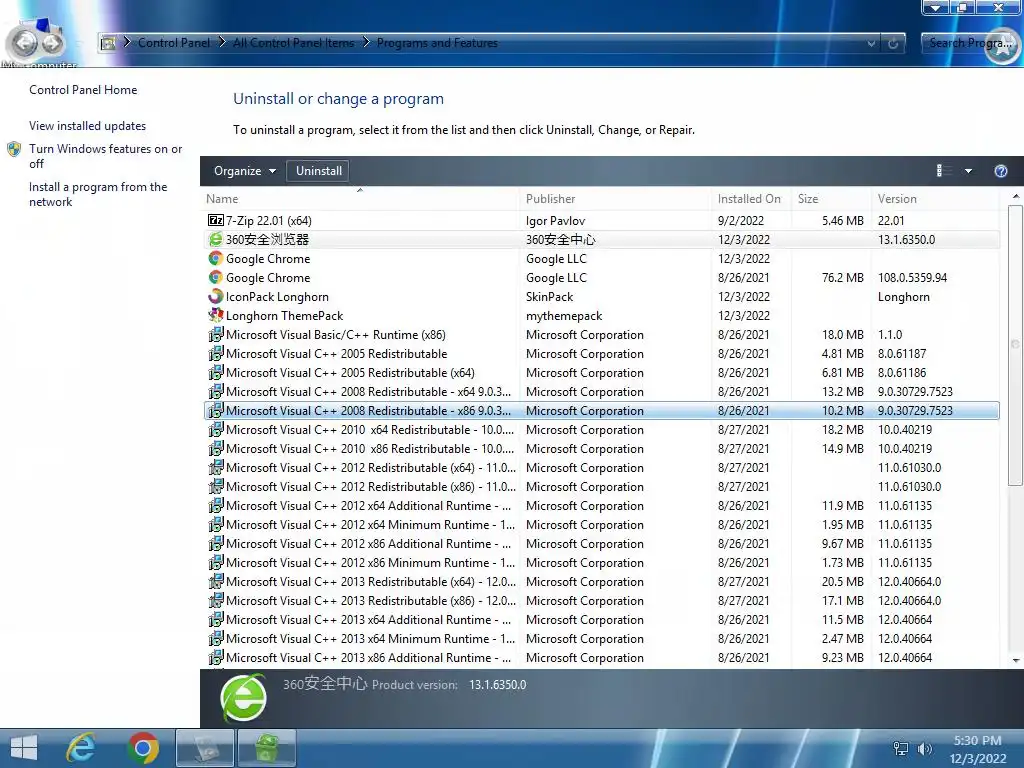Click icon of Visual C++ 2005 Redistributable (x64)
1024x768 pixels.
coord(216,372)
